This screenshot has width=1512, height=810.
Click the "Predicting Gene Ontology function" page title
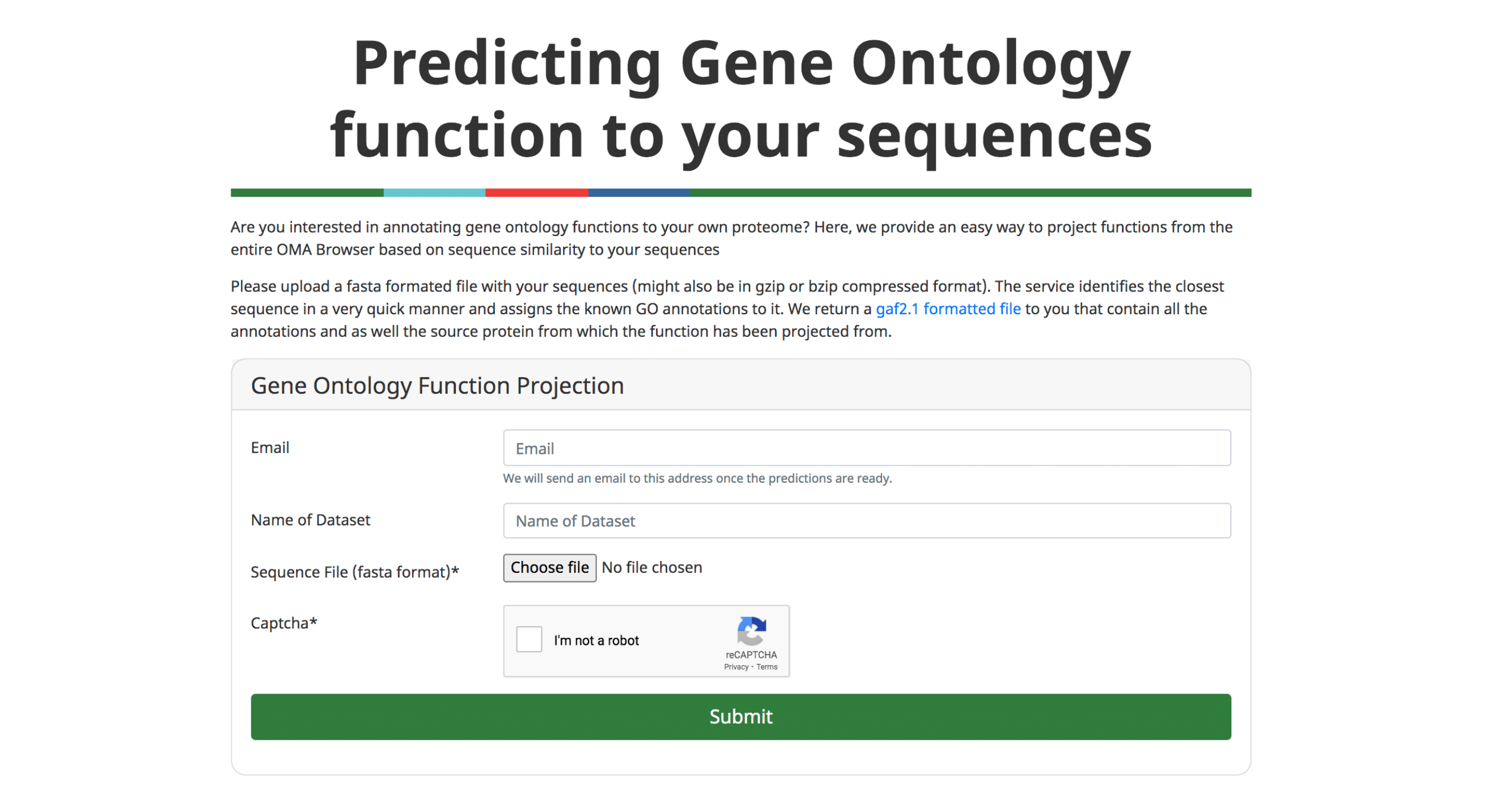[741, 99]
